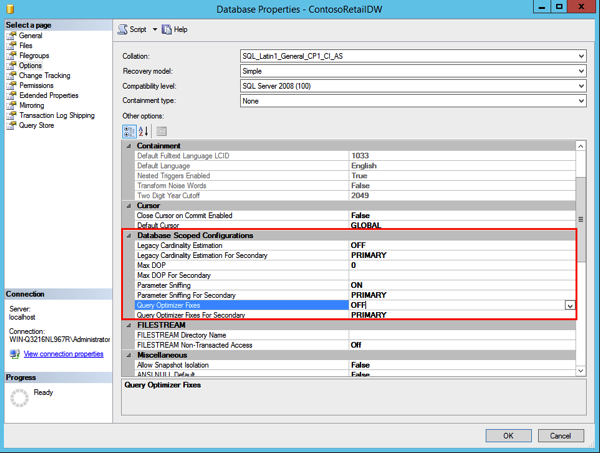Select the Parameter Sniffing row
Viewport: 600px width, 453px height.
click(355, 285)
